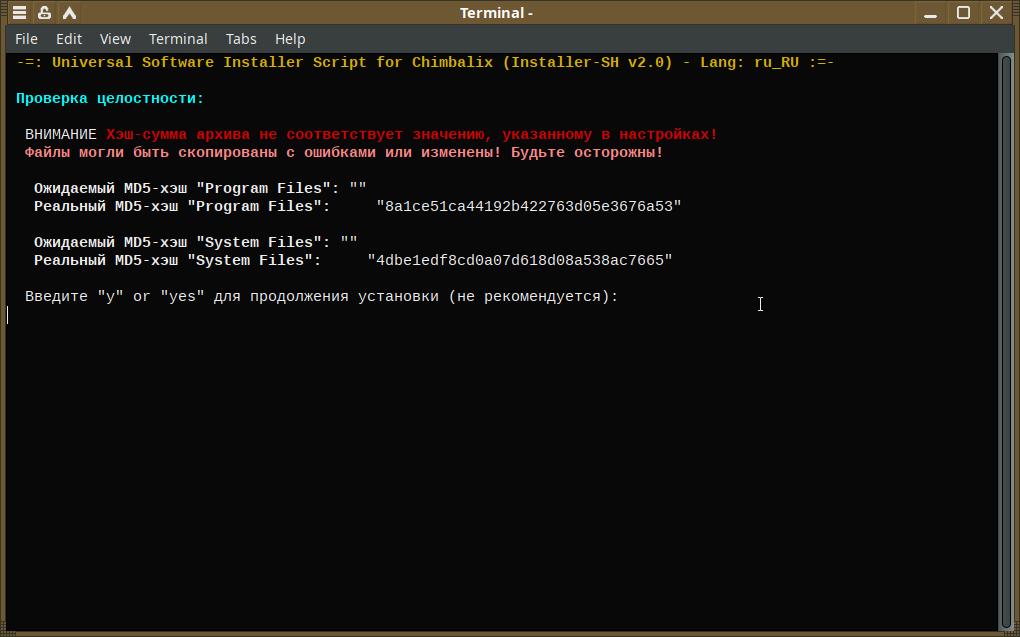
Task: Click the red ВНИМАНИЕ warning word
Action: point(61,135)
